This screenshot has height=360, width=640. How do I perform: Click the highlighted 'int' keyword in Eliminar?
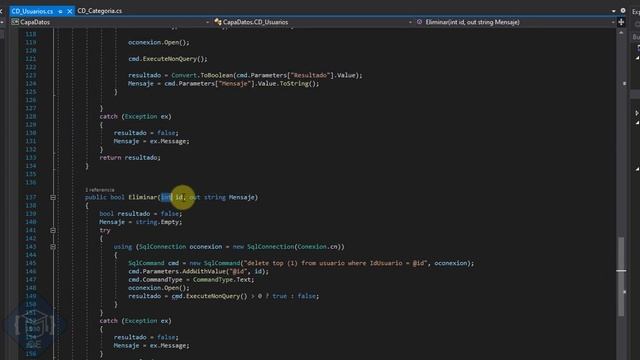pos(166,198)
